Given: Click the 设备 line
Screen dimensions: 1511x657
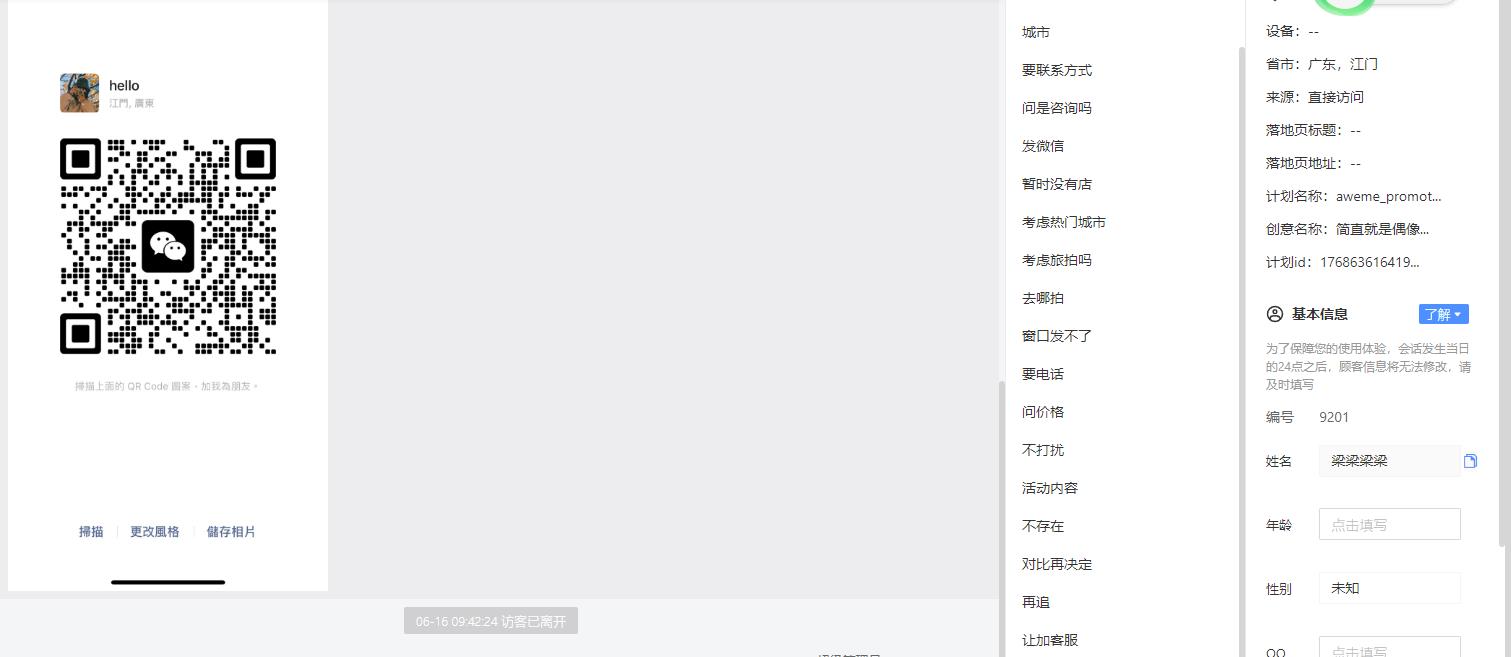Looking at the screenshot, I should click(1292, 31).
